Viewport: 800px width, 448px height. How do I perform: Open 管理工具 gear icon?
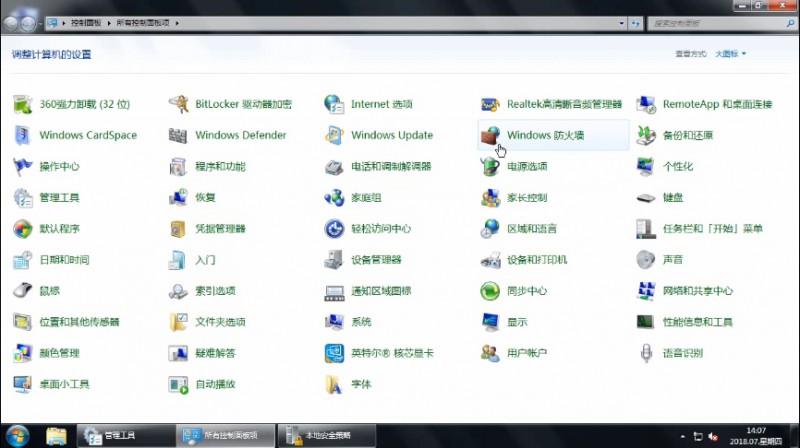[22, 197]
